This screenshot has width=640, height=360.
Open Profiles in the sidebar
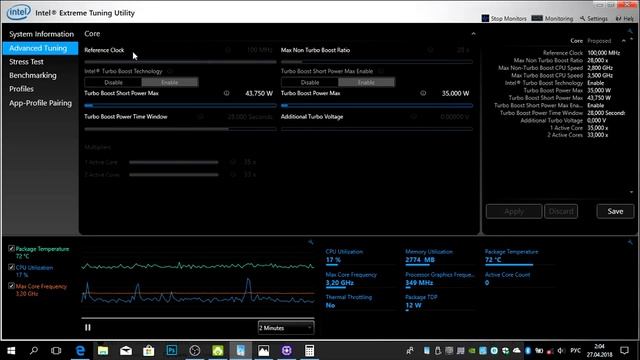[21, 89]
